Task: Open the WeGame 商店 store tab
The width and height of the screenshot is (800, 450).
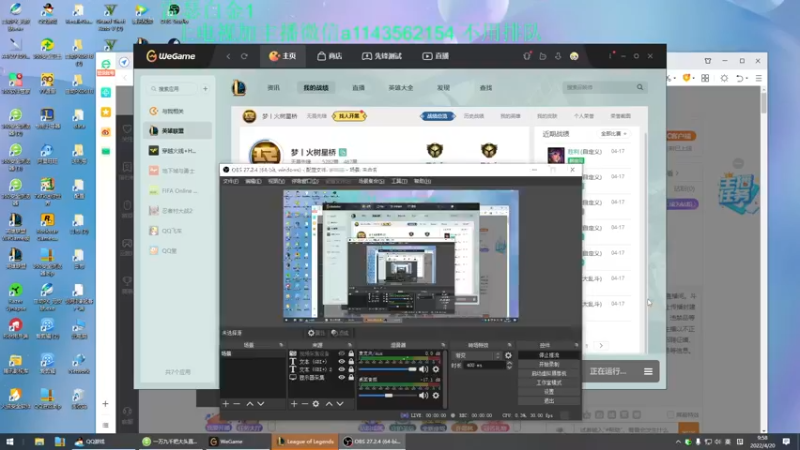Action: (x=329, y=56)
